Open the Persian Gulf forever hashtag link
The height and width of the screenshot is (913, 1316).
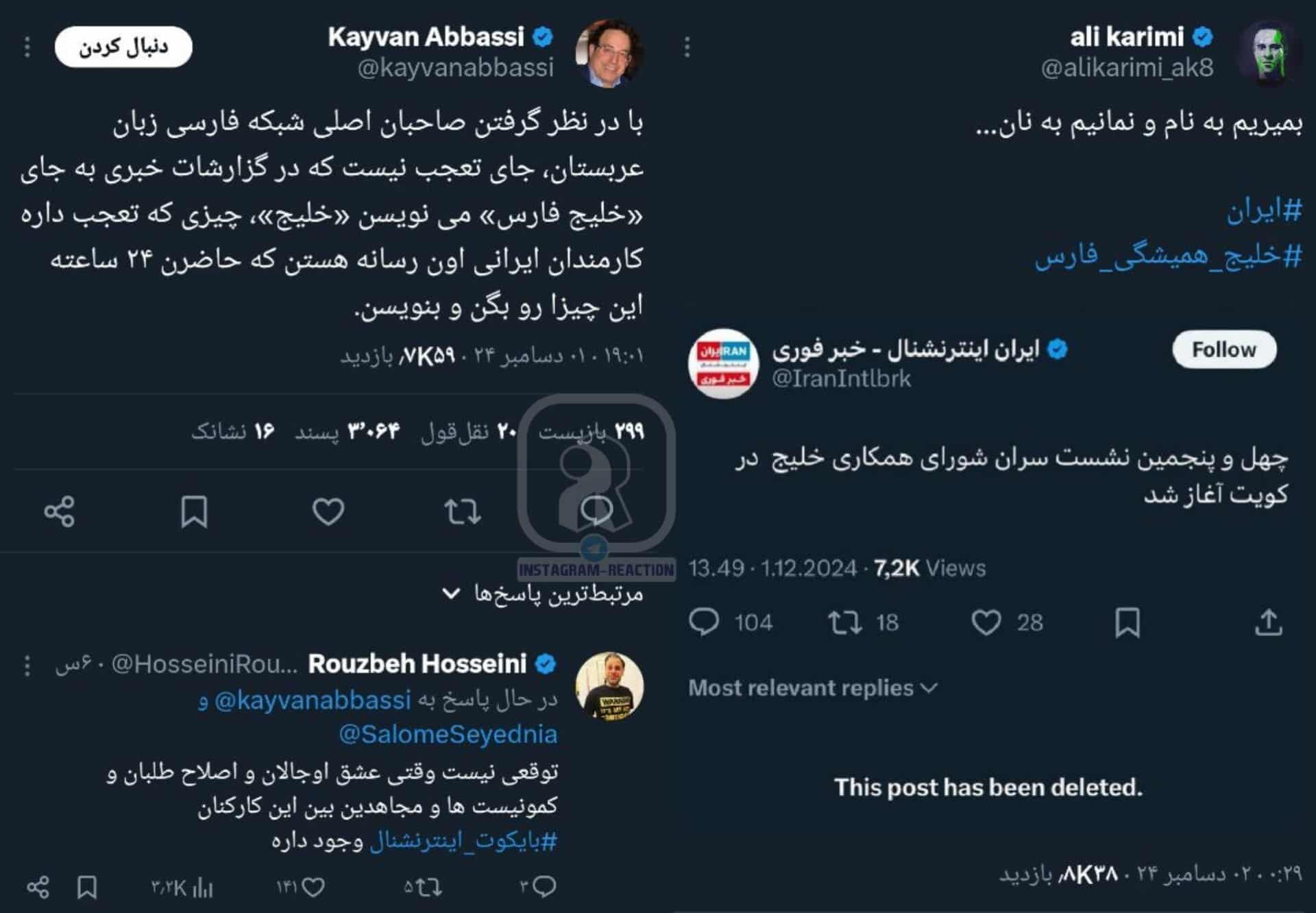tap(1168, 256)
